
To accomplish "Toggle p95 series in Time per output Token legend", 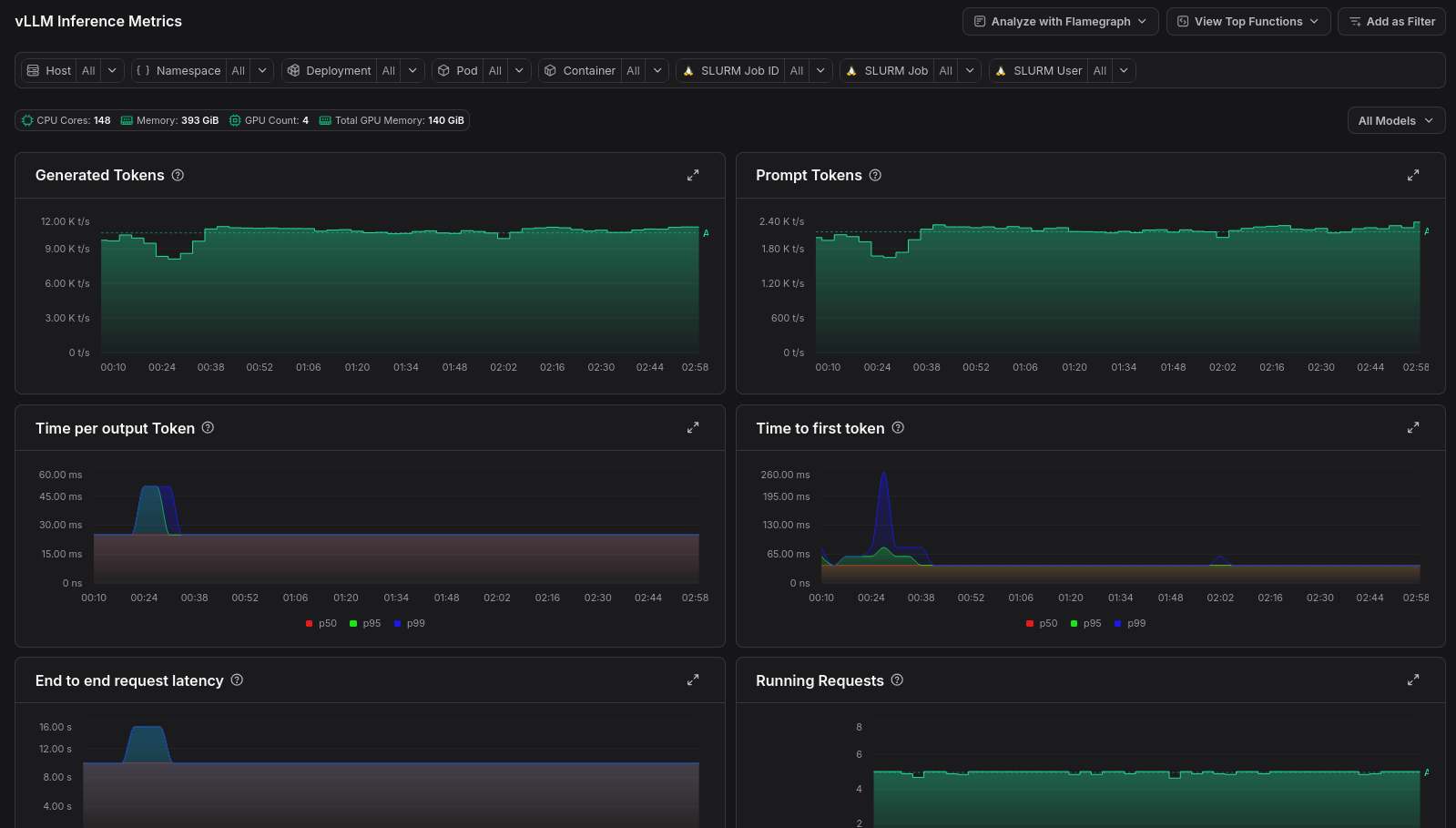I will 365,623.
